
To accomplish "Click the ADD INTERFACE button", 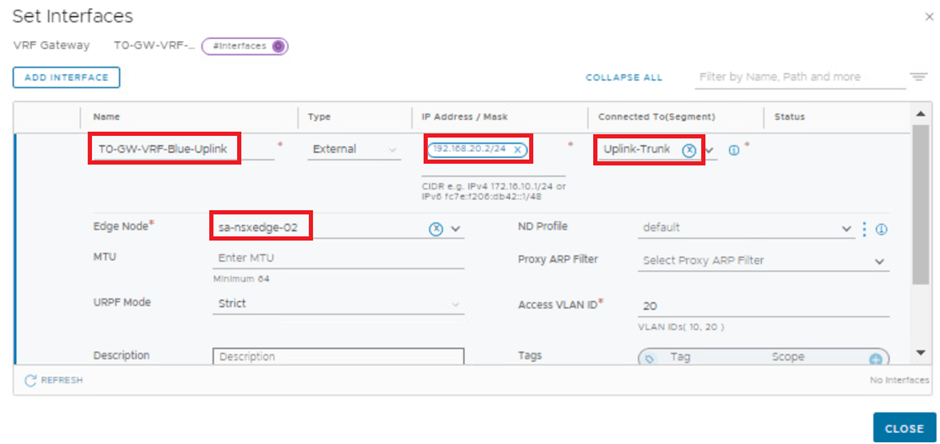I will coord(66,77).
